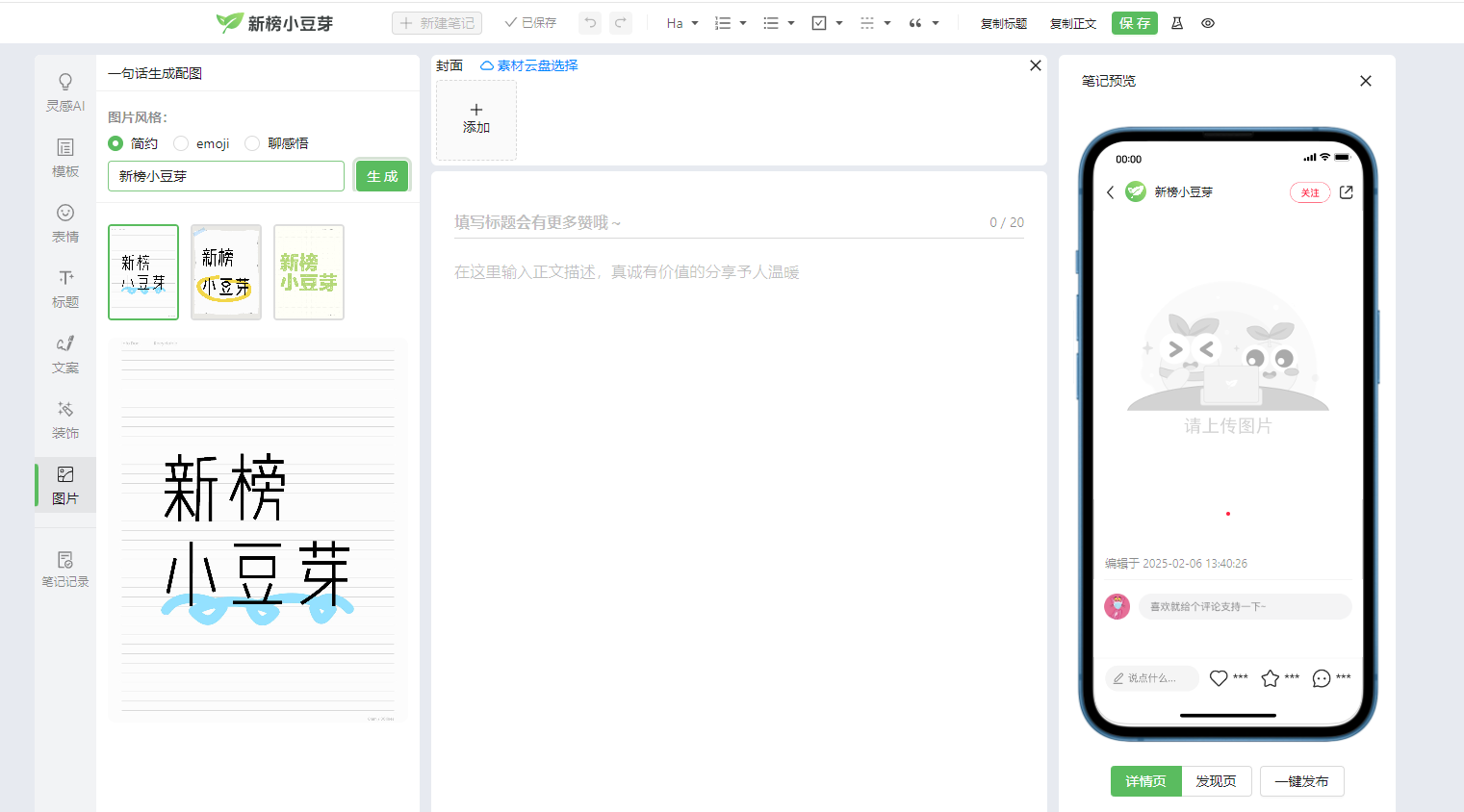The height and width of the screenshot is (812, 1464).
Task: Open 文案 copywriting panel in the sidebar
Action: (x=65, y=354)
